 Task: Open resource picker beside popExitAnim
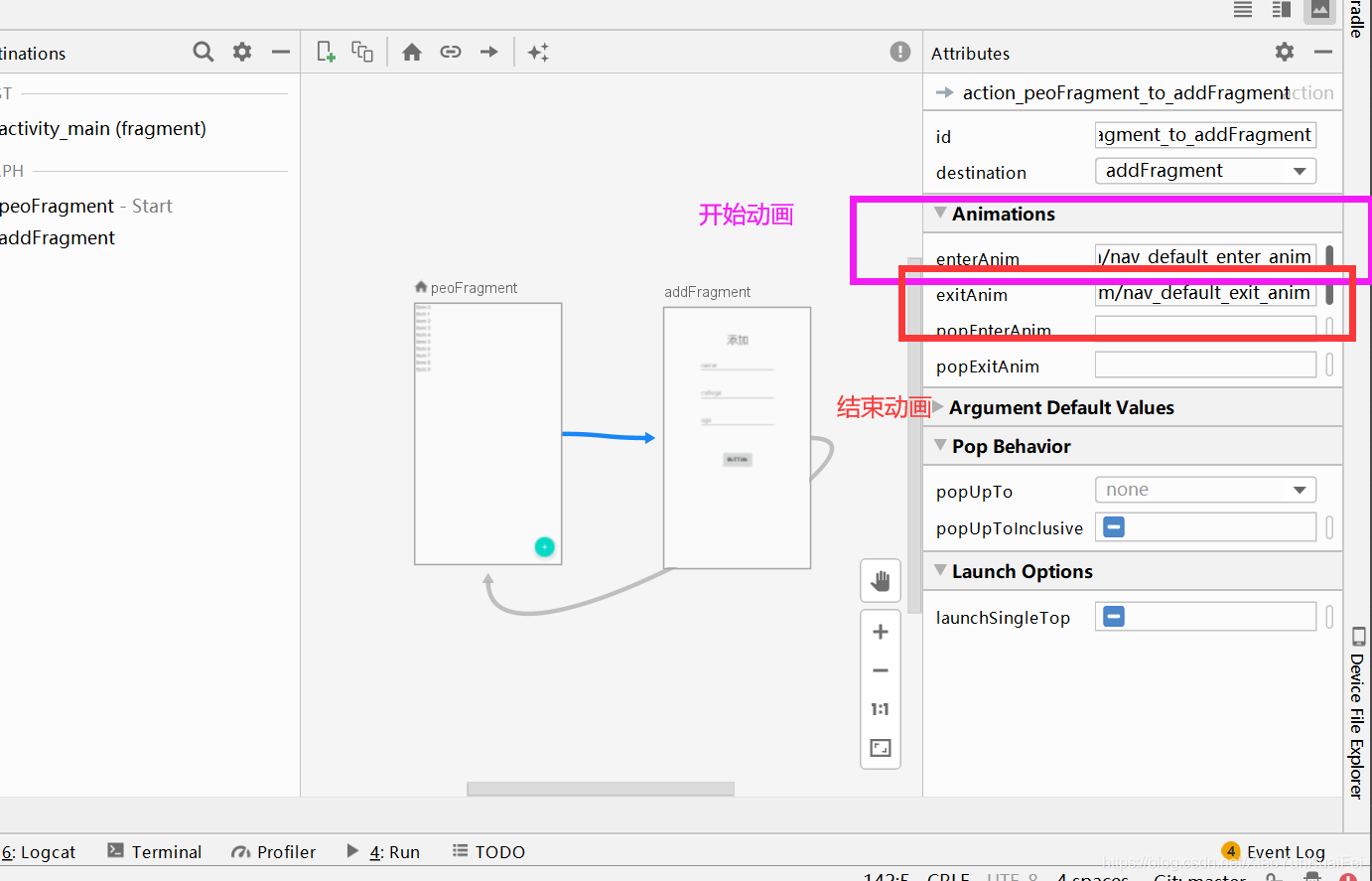(x=1329, y=365)
